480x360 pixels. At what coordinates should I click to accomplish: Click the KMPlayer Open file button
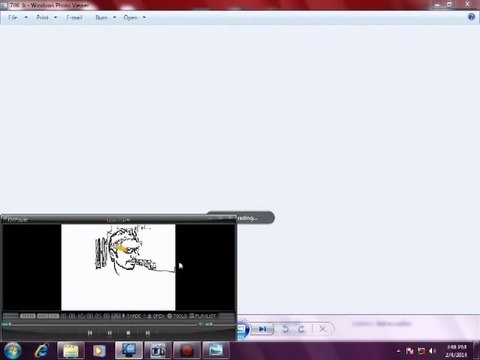point(156,316)
